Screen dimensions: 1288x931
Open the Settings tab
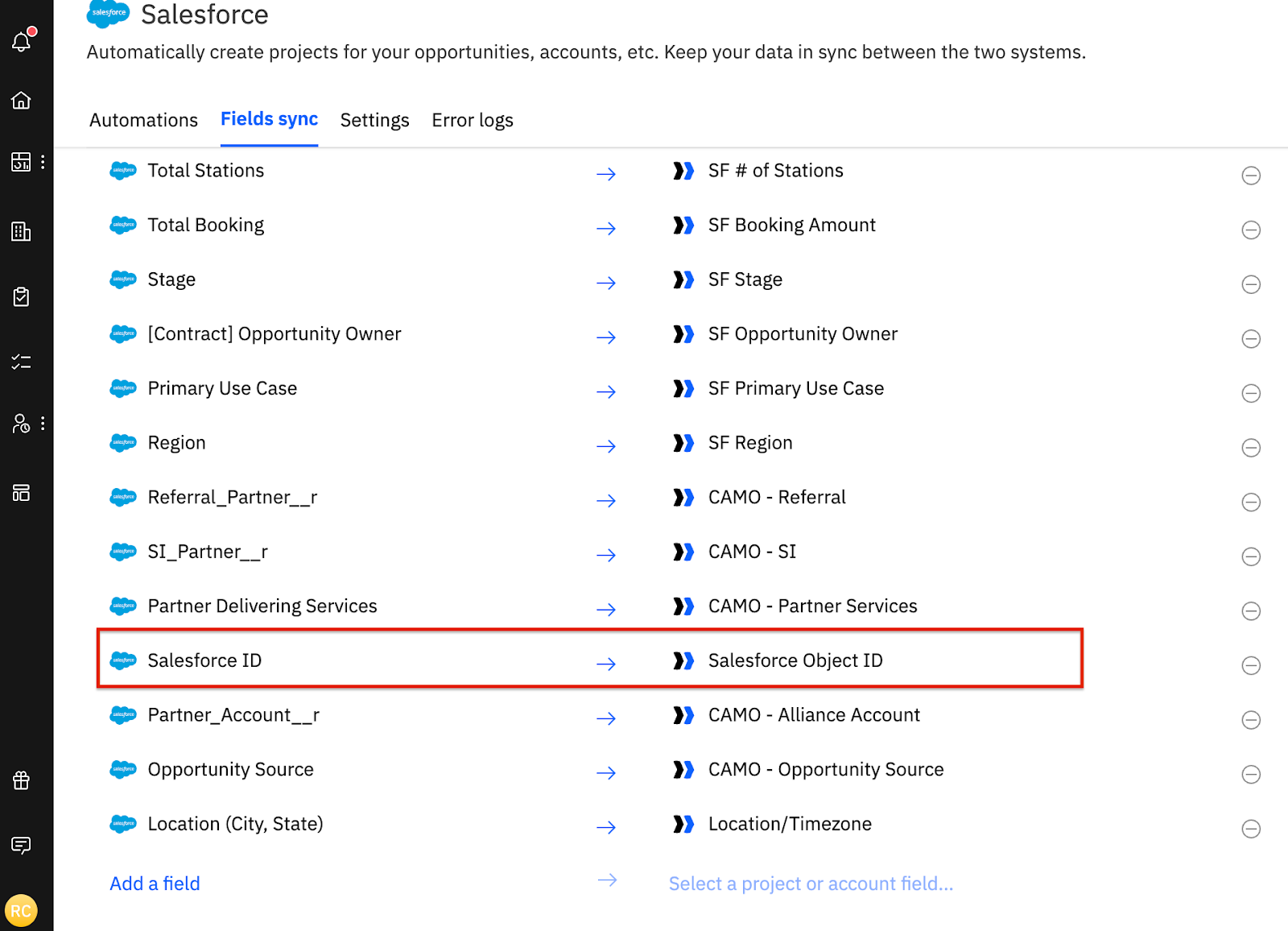[374, 120]
